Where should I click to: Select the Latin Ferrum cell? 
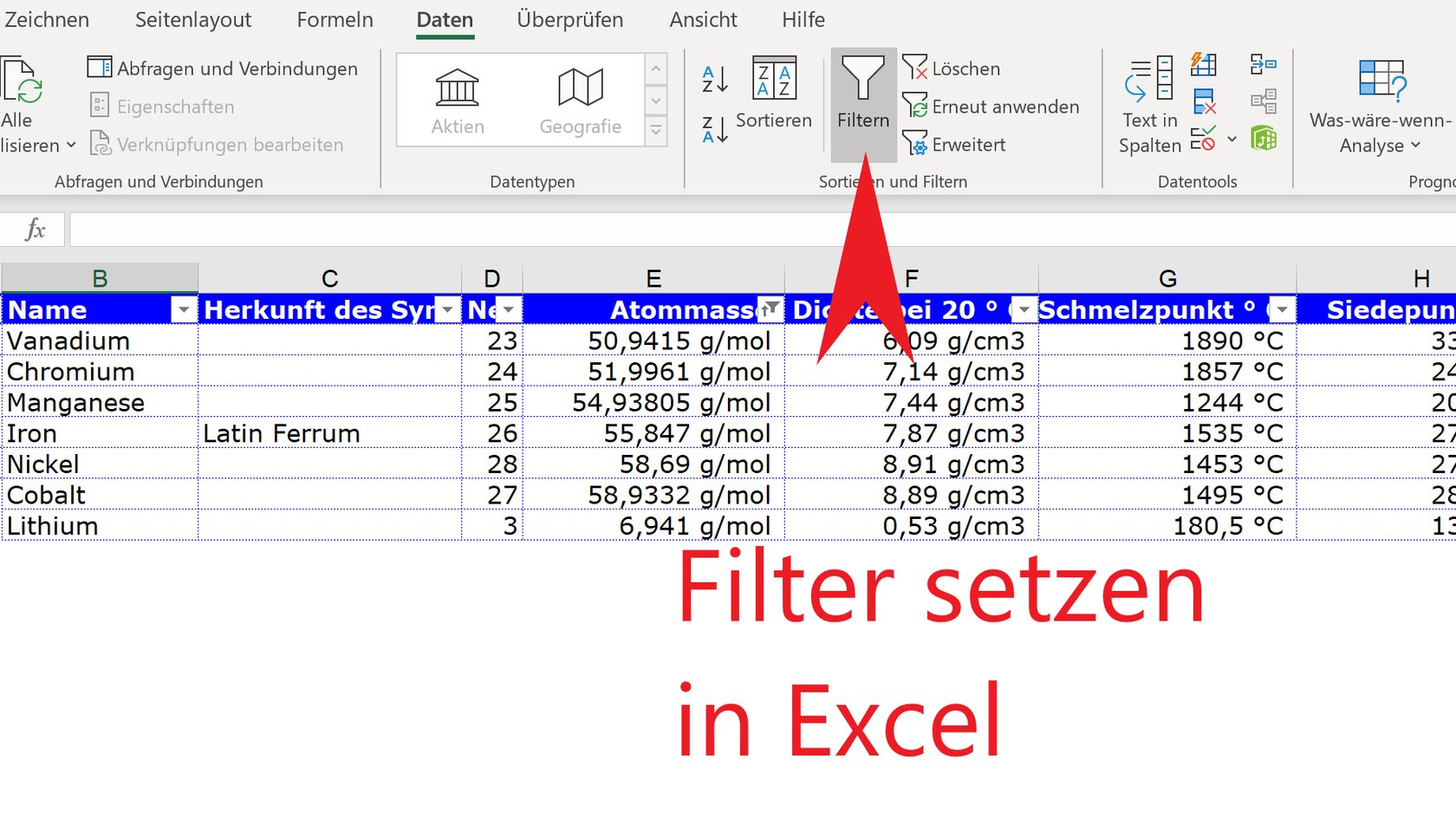click(329, 433)
